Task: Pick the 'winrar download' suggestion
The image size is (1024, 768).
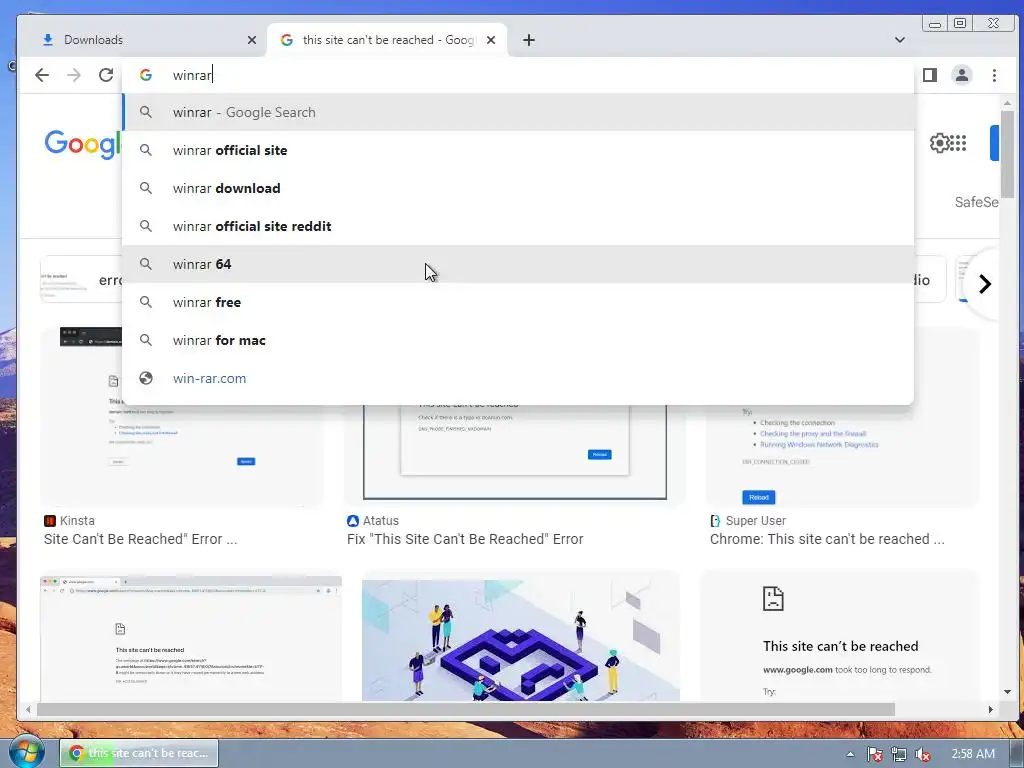Action: [x=518, y=188]
